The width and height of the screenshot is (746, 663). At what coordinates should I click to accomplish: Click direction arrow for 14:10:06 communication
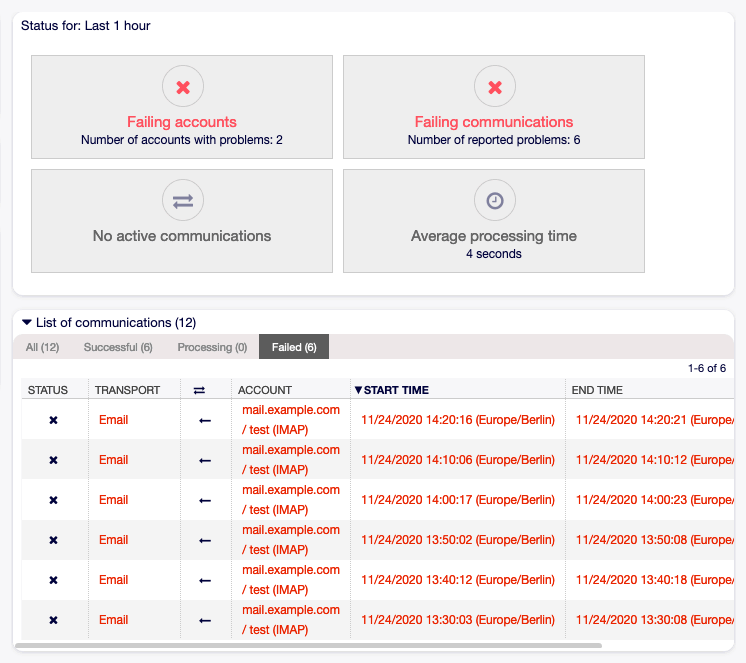(x=205, y=460)
